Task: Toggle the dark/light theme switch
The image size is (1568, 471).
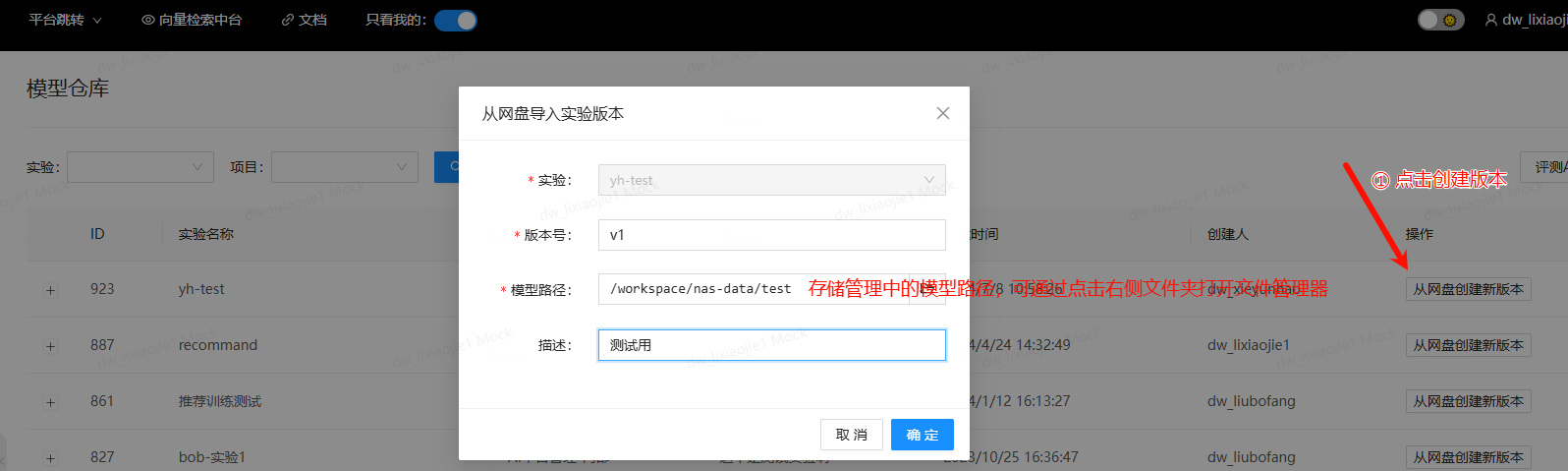Action: (x=1440, y=20)
